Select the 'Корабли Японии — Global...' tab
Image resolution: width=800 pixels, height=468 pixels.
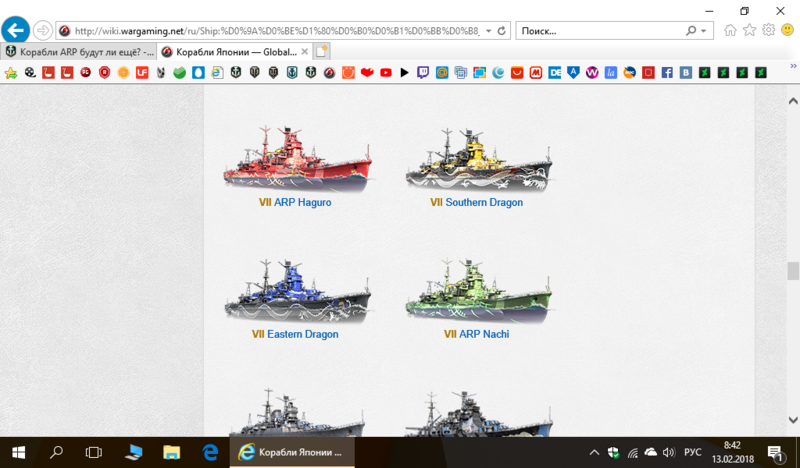[236, 52]
